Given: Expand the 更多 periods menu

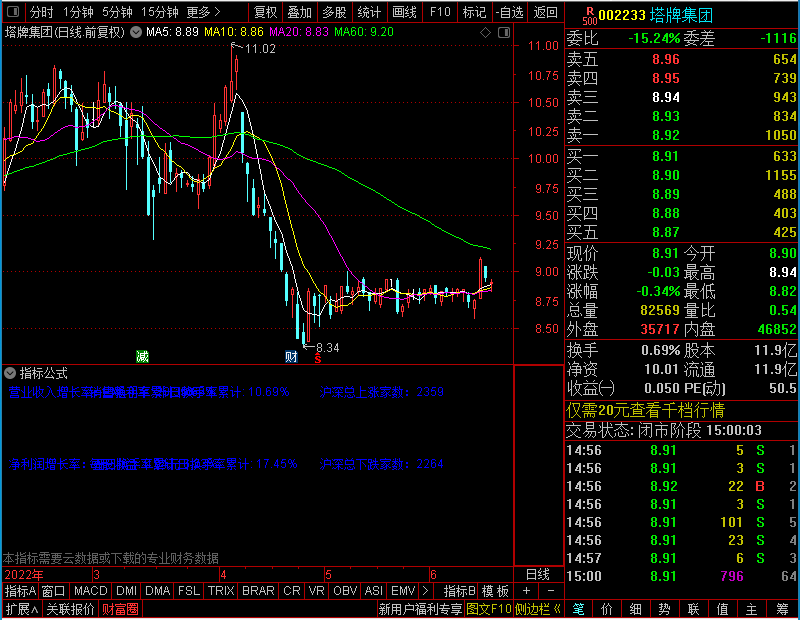Looking at the screenshot, I should (x=204, y=12).
